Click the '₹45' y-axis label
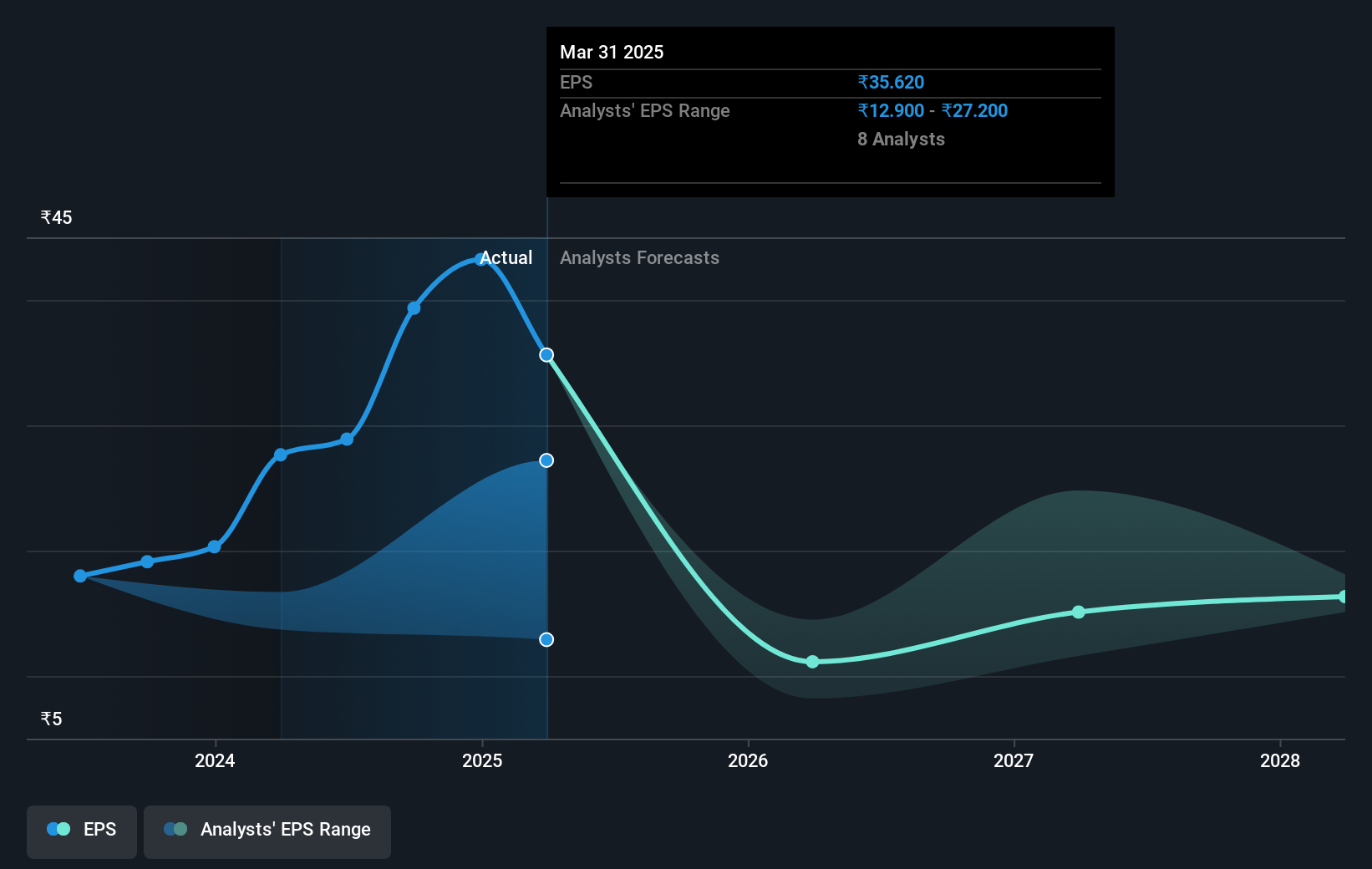 [x=56, y=217]
